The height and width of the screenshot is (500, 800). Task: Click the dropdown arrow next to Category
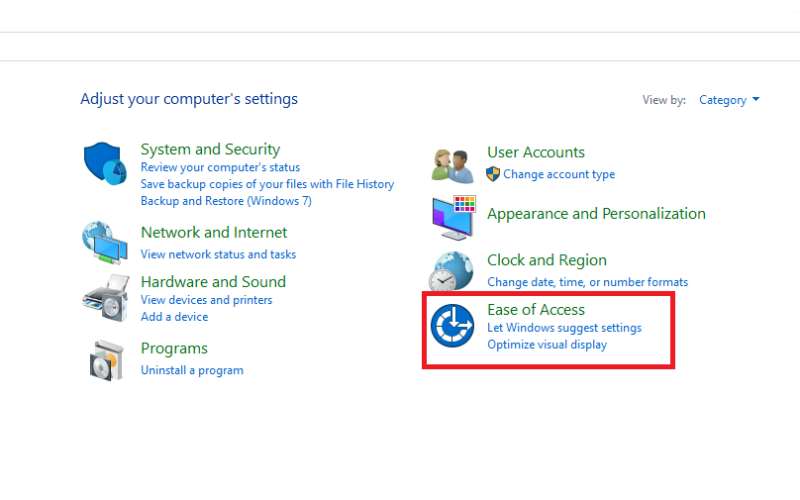[756, 99]
